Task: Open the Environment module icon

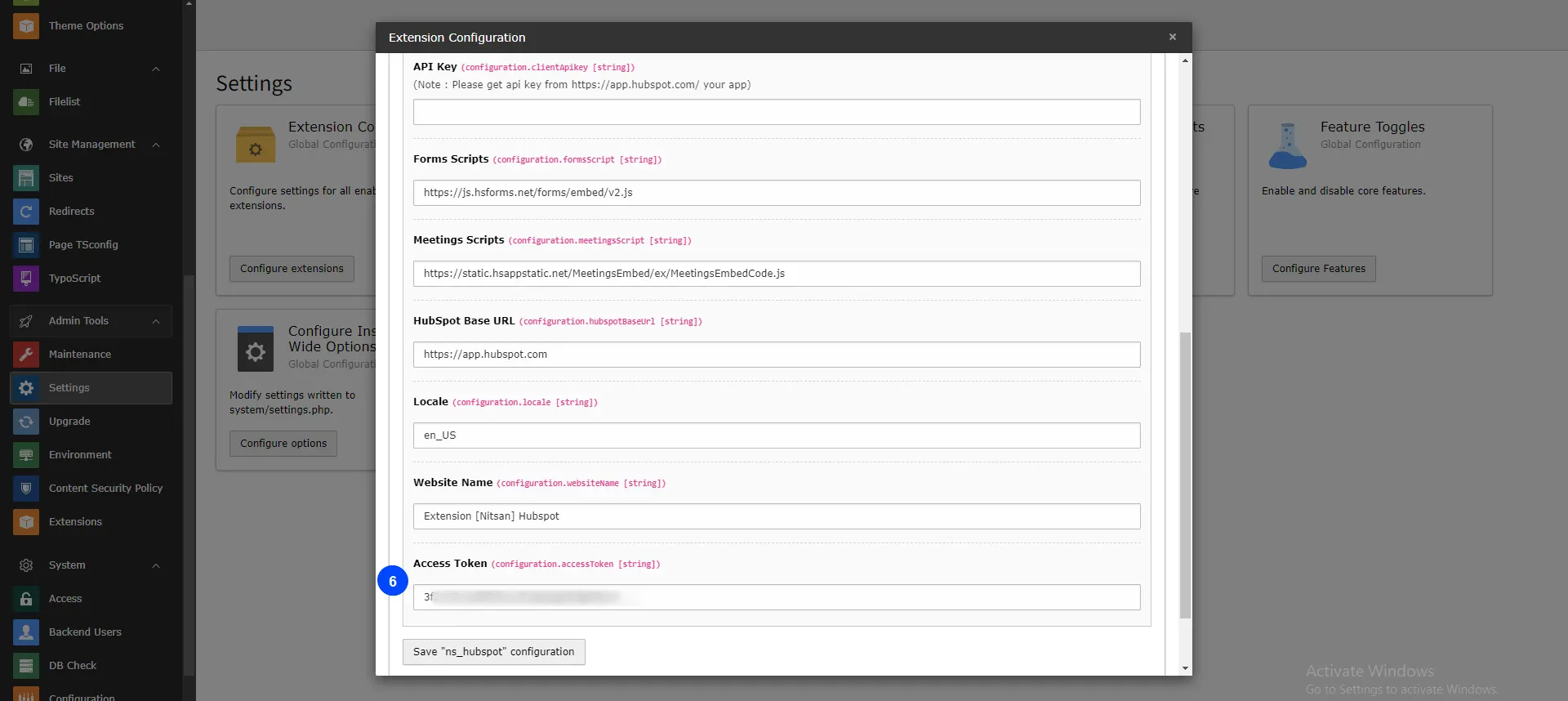Action: [26, 455]
